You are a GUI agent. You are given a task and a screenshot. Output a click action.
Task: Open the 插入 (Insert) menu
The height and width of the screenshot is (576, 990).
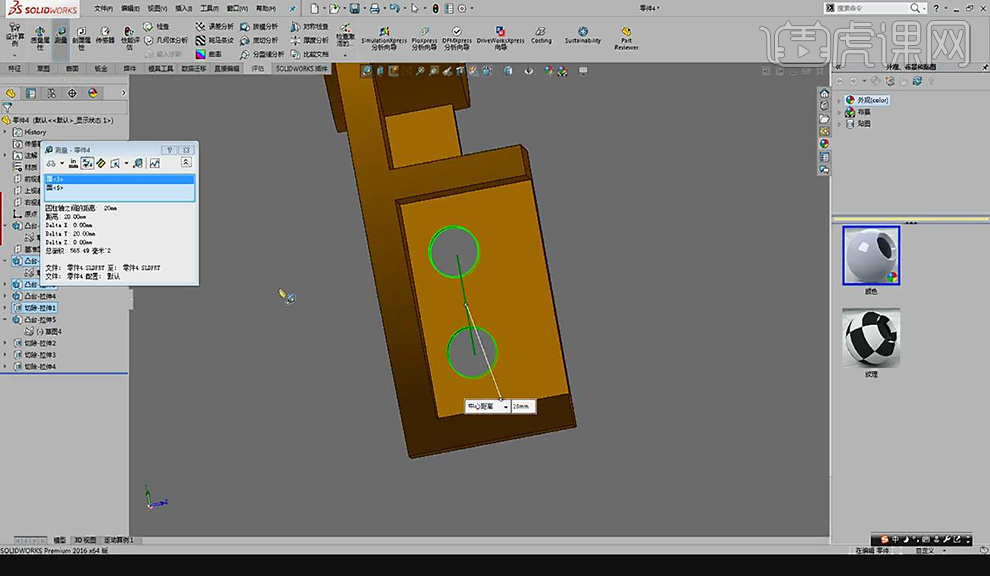click(x=184, y=8)
